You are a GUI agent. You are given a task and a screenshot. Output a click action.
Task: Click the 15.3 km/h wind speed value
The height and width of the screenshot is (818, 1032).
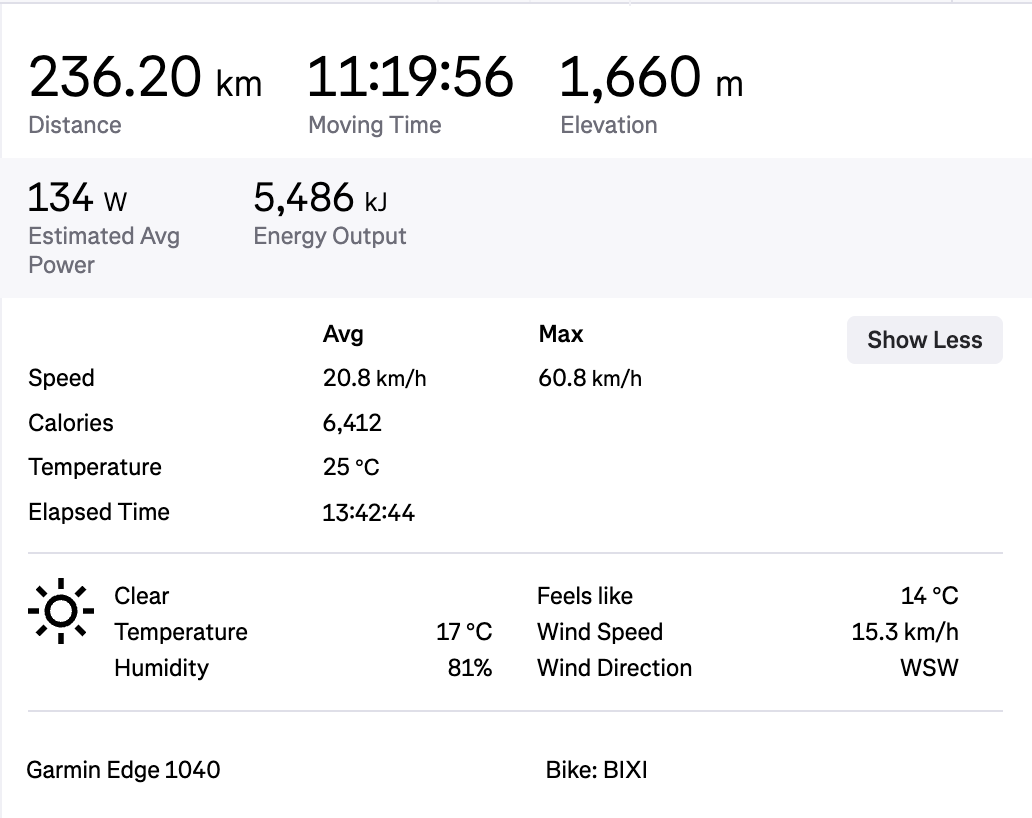[904, 632]
